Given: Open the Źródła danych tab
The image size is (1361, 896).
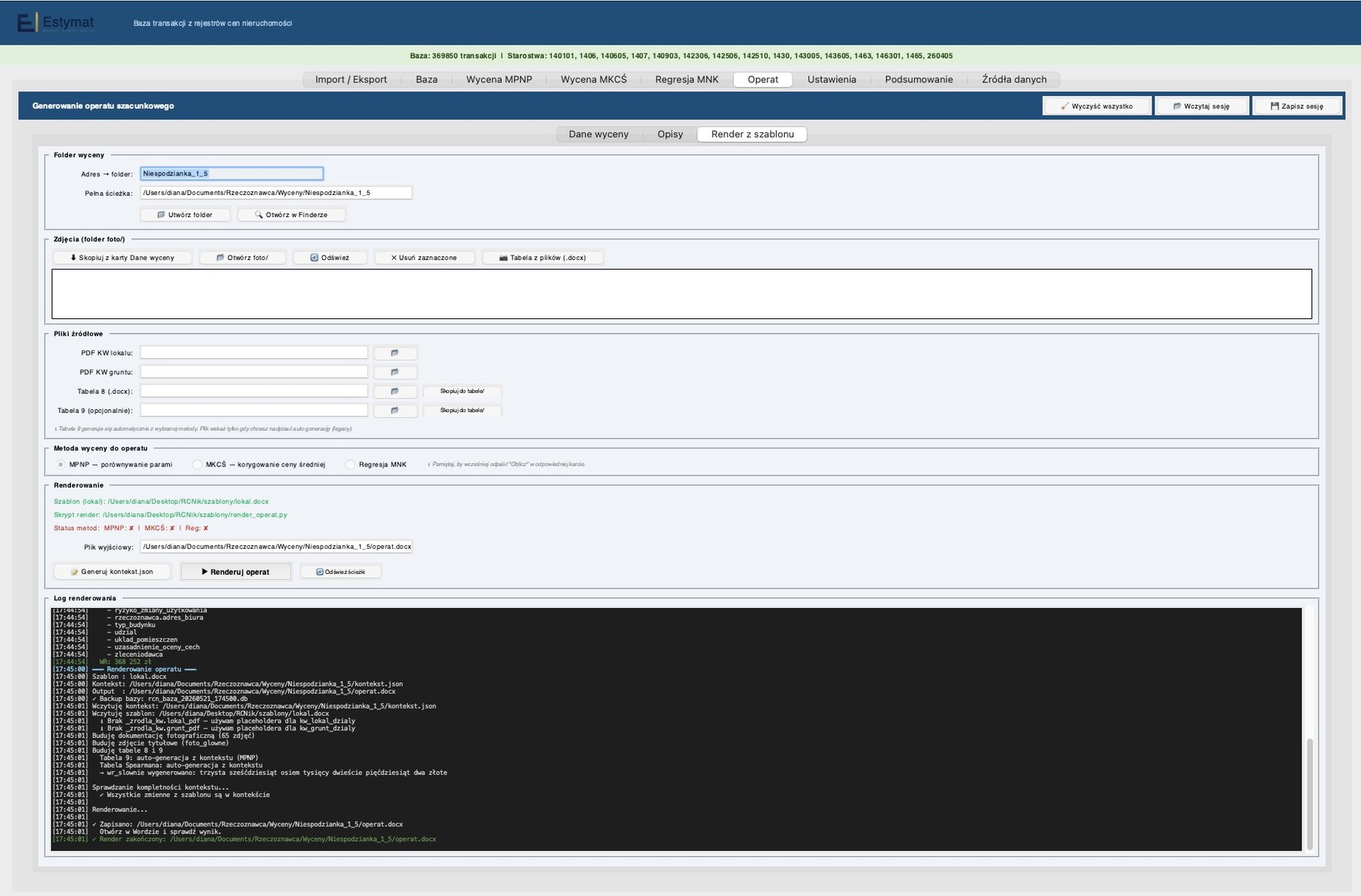Looking at the screenshot, I should pos(1014,79).
